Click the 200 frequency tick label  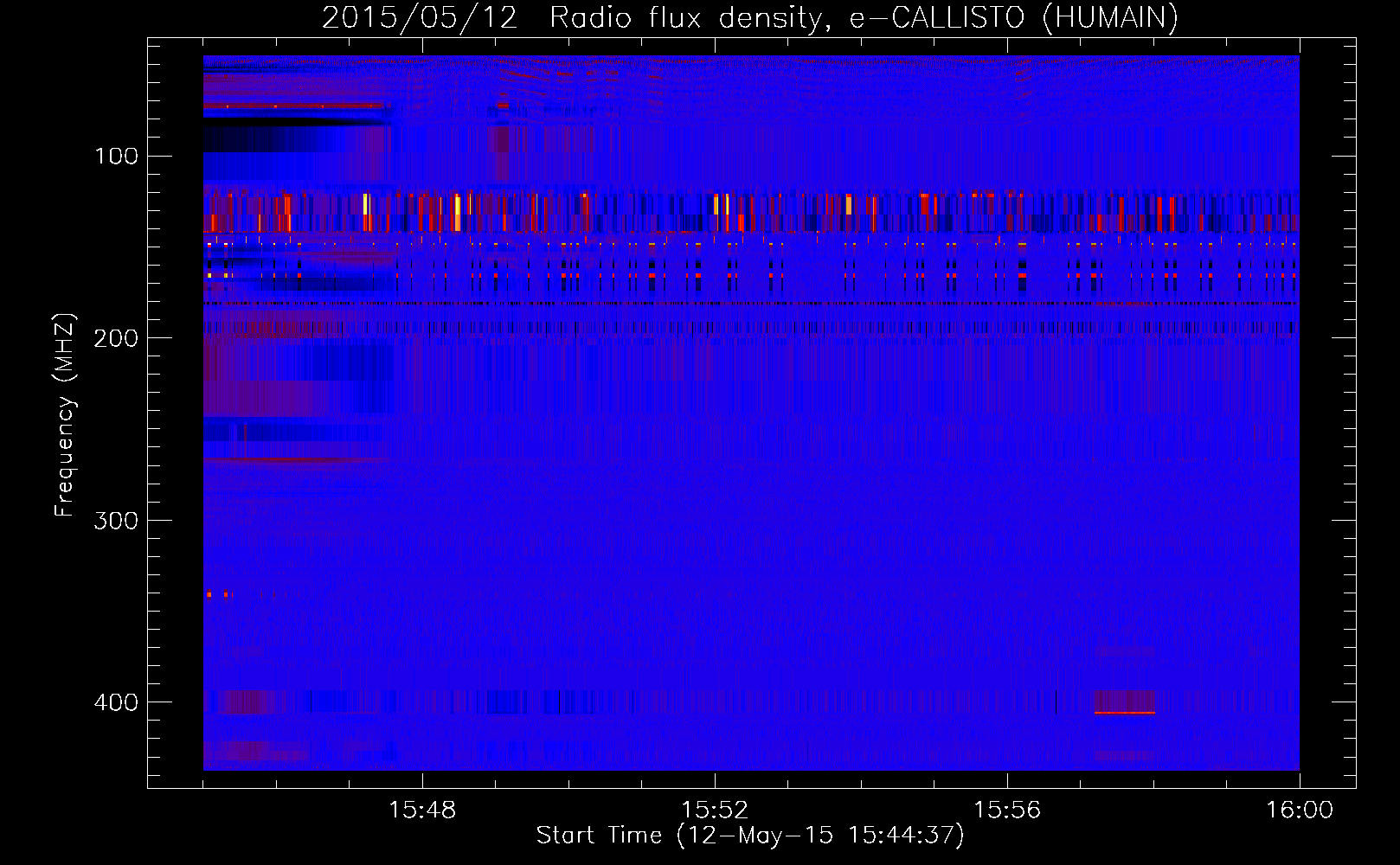pyautogui.click(x=117, y=337)
